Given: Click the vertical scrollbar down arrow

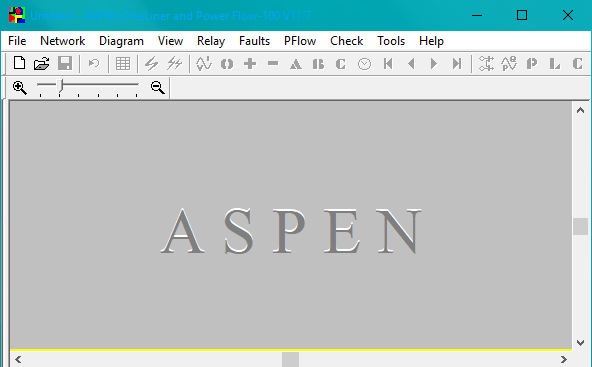Looking at the screenshot, I should coord(580,343).
